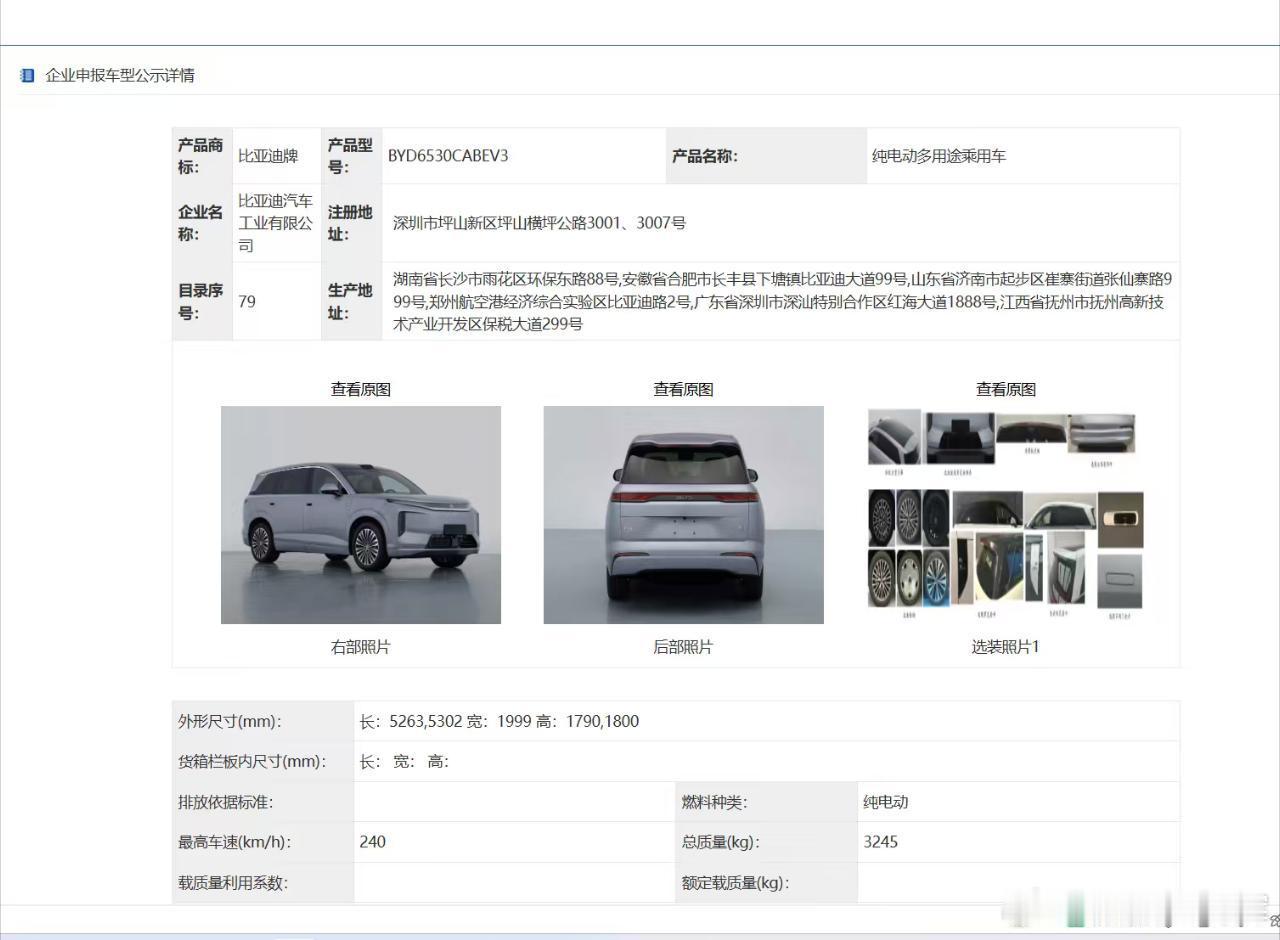Click the 载质量利用系数 label
This screenshot has width=1280, height=940.
[233, 883]
